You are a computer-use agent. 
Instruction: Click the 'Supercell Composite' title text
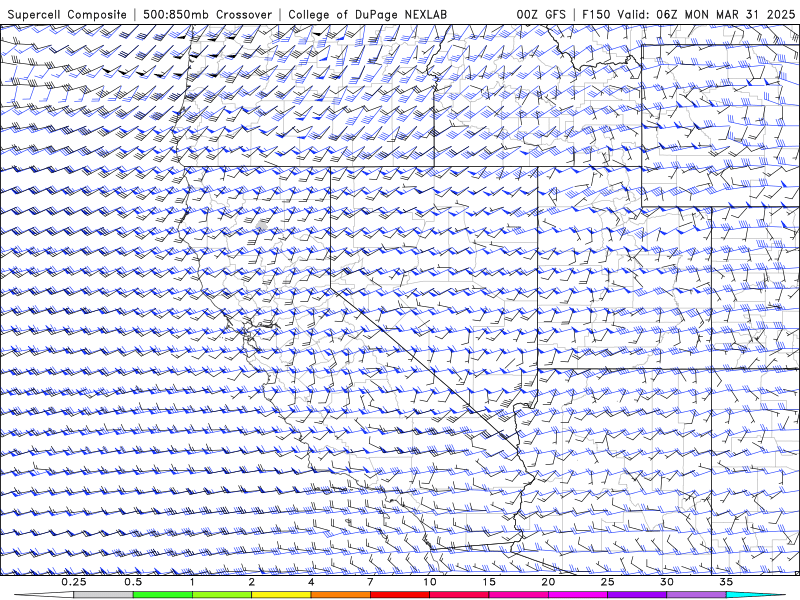coord(67,14)
